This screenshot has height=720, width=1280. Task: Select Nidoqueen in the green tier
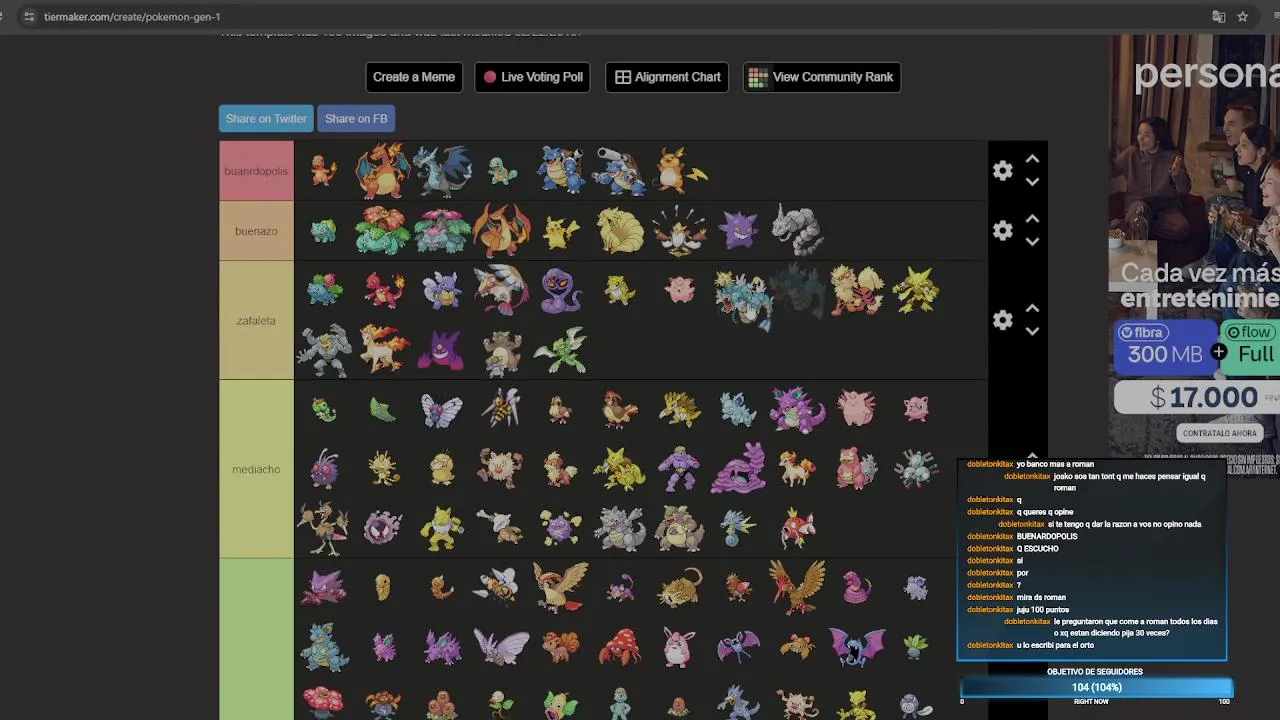pos(323,647)
